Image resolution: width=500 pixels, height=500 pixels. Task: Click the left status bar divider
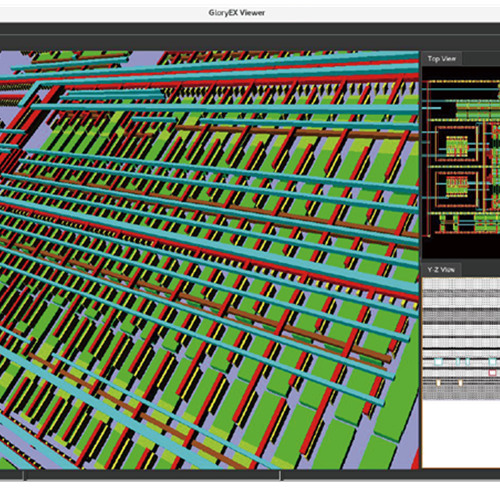click(x=24, y=475)
